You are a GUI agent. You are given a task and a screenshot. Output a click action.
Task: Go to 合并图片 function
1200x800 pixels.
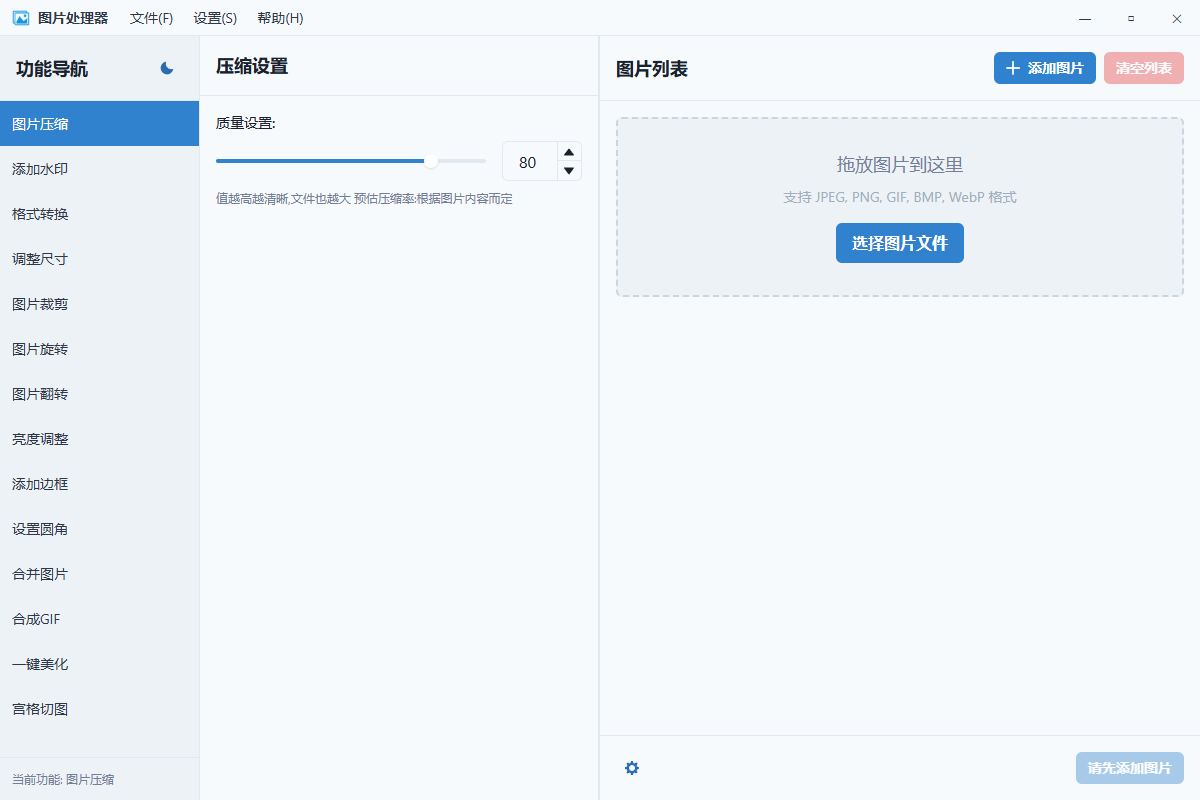[99, 574]
